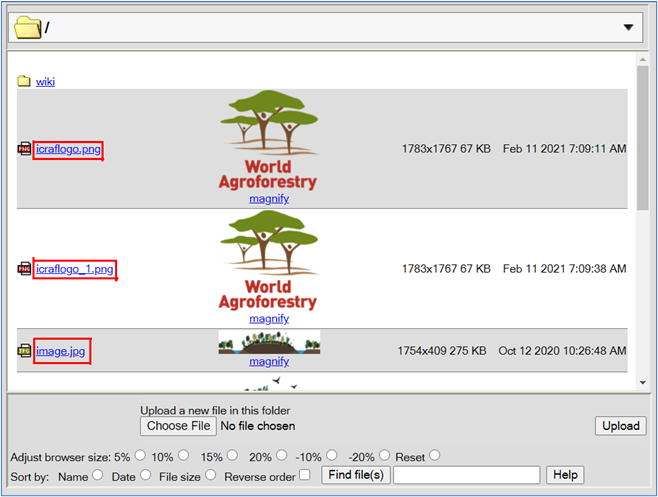Click file list scrollbar down arrow
The width and height of the screenshot is (658, 497).
pyautogui.click(x=642, y=382)
